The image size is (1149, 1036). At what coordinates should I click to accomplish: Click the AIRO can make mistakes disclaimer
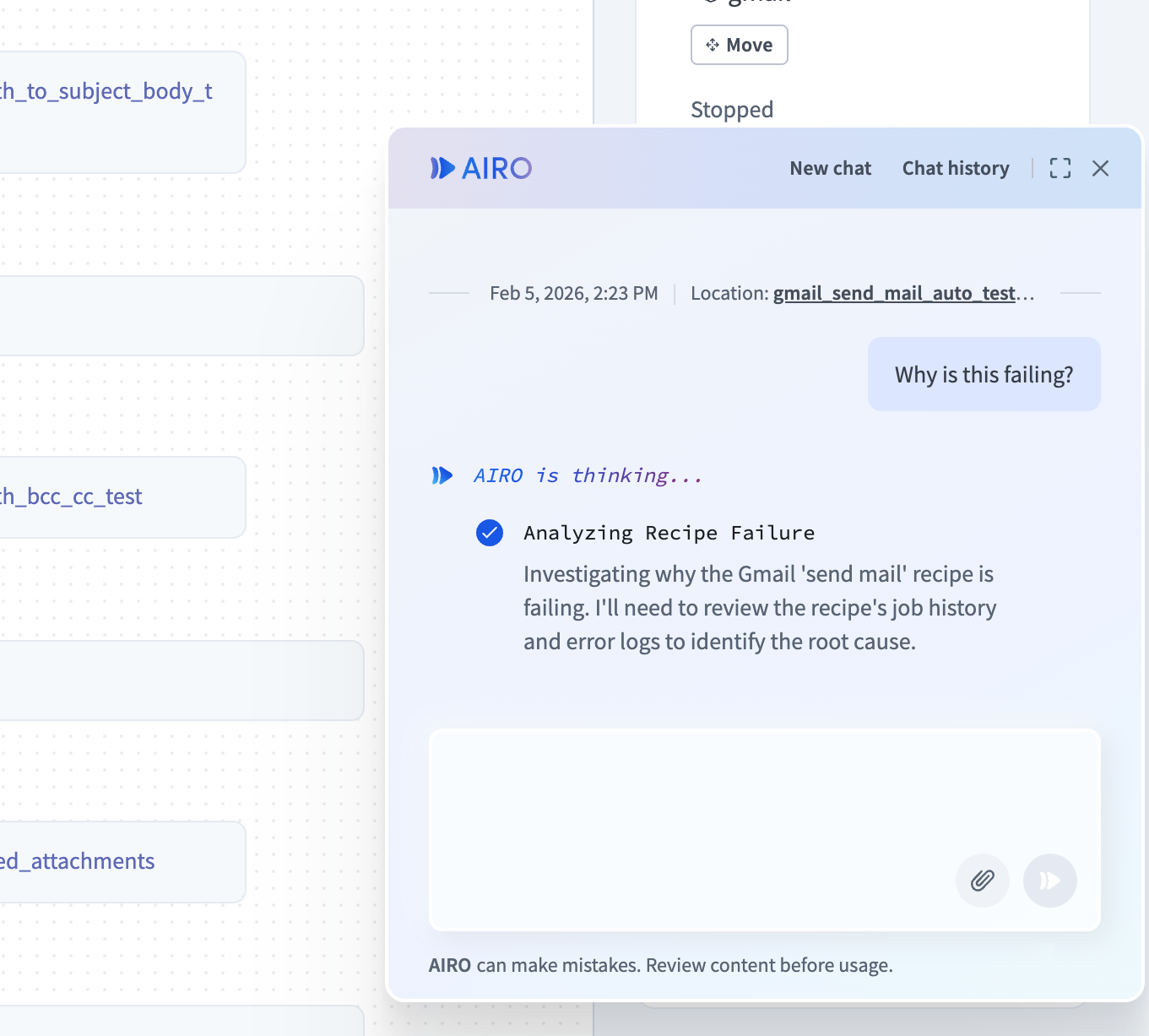661,965
